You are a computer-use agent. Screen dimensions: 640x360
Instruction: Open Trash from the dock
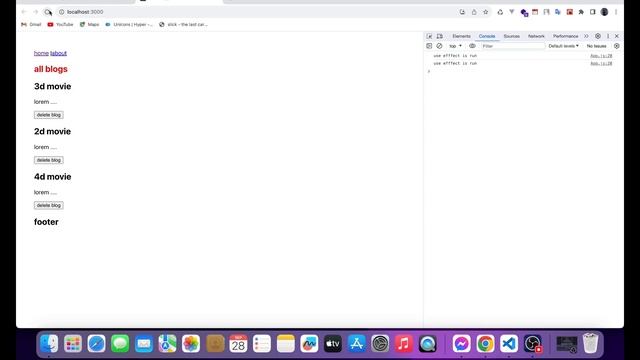click(590, 343)
